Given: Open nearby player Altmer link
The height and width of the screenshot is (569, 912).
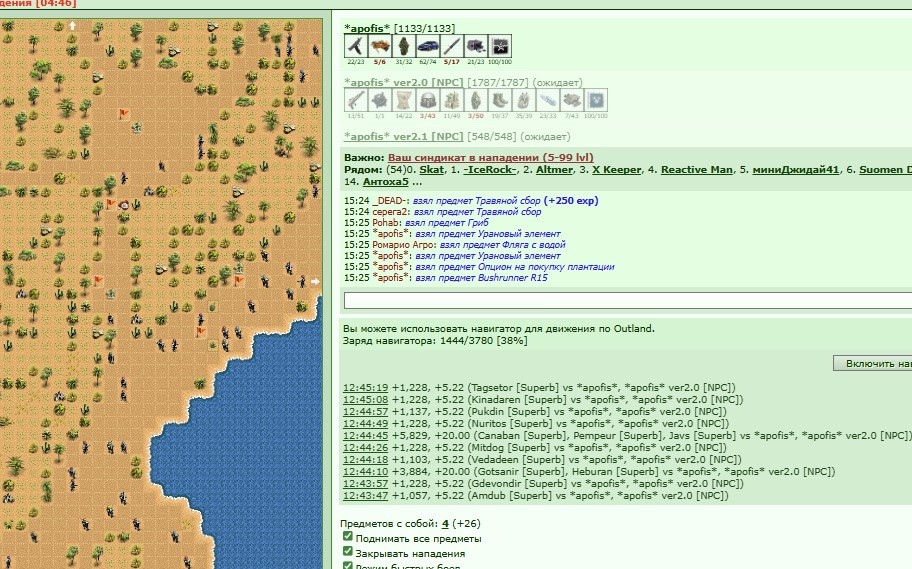Looking at the screenshot, I should (x=554, y=170).
